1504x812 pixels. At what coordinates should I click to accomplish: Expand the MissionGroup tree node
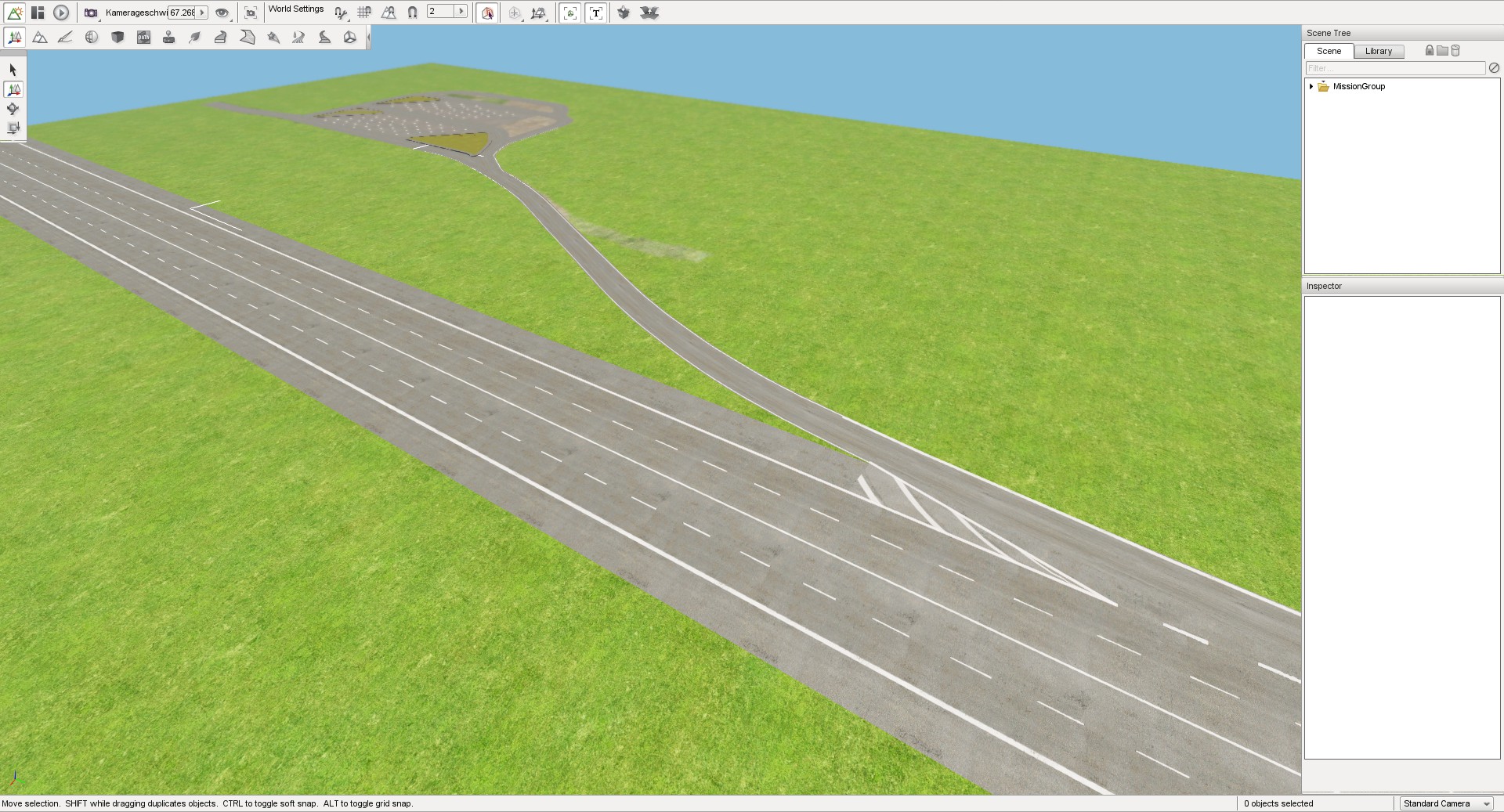pos(1311,86)
